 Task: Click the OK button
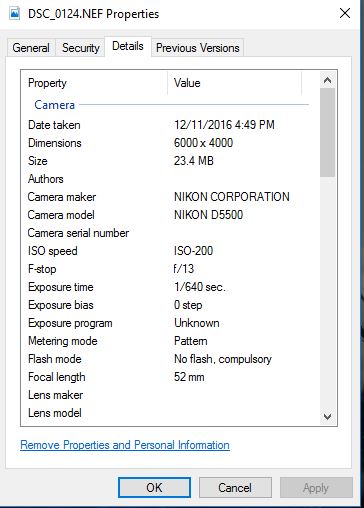[x=154, y=488]
